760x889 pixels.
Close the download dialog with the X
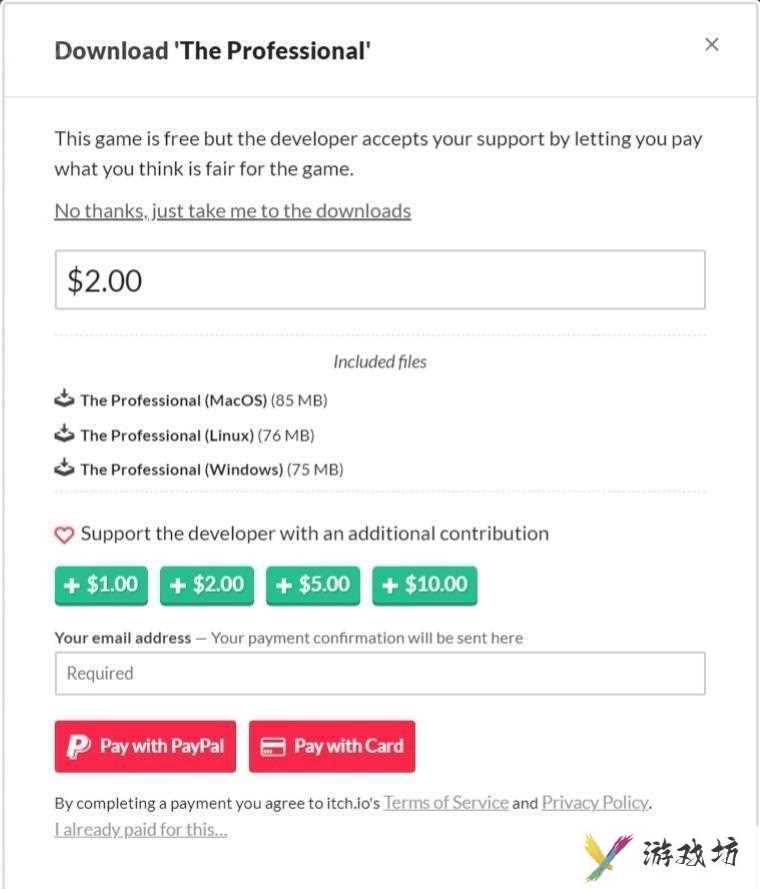pyautogui.click(x=711, y=44)
